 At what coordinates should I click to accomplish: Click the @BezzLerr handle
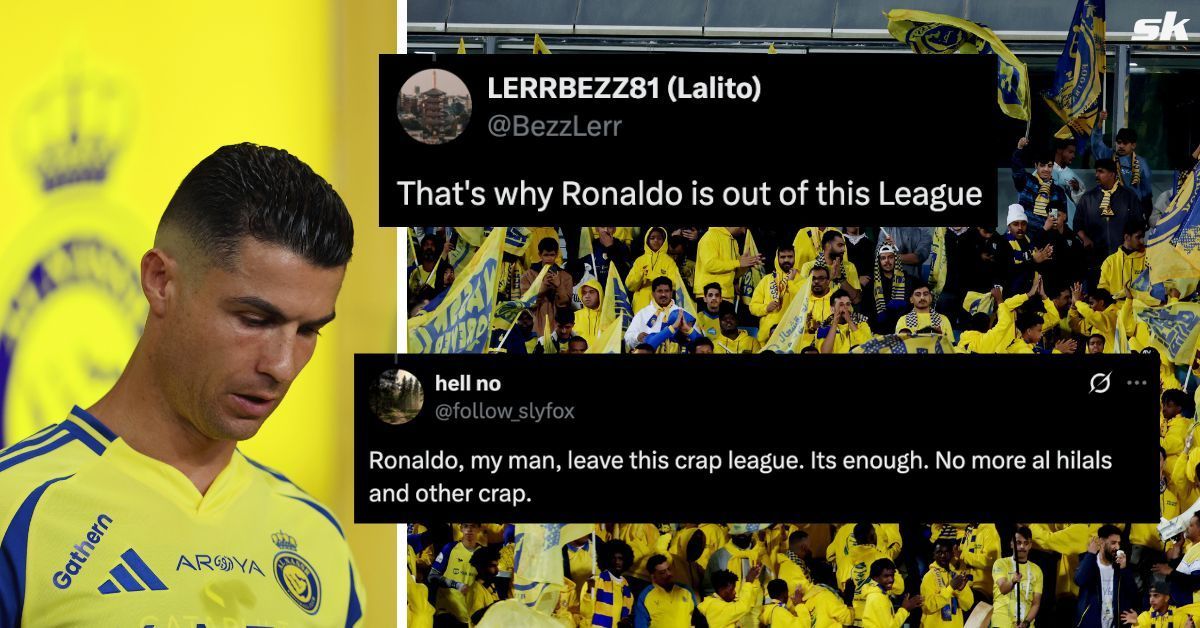pyautogui.click(x=554, y=127)
